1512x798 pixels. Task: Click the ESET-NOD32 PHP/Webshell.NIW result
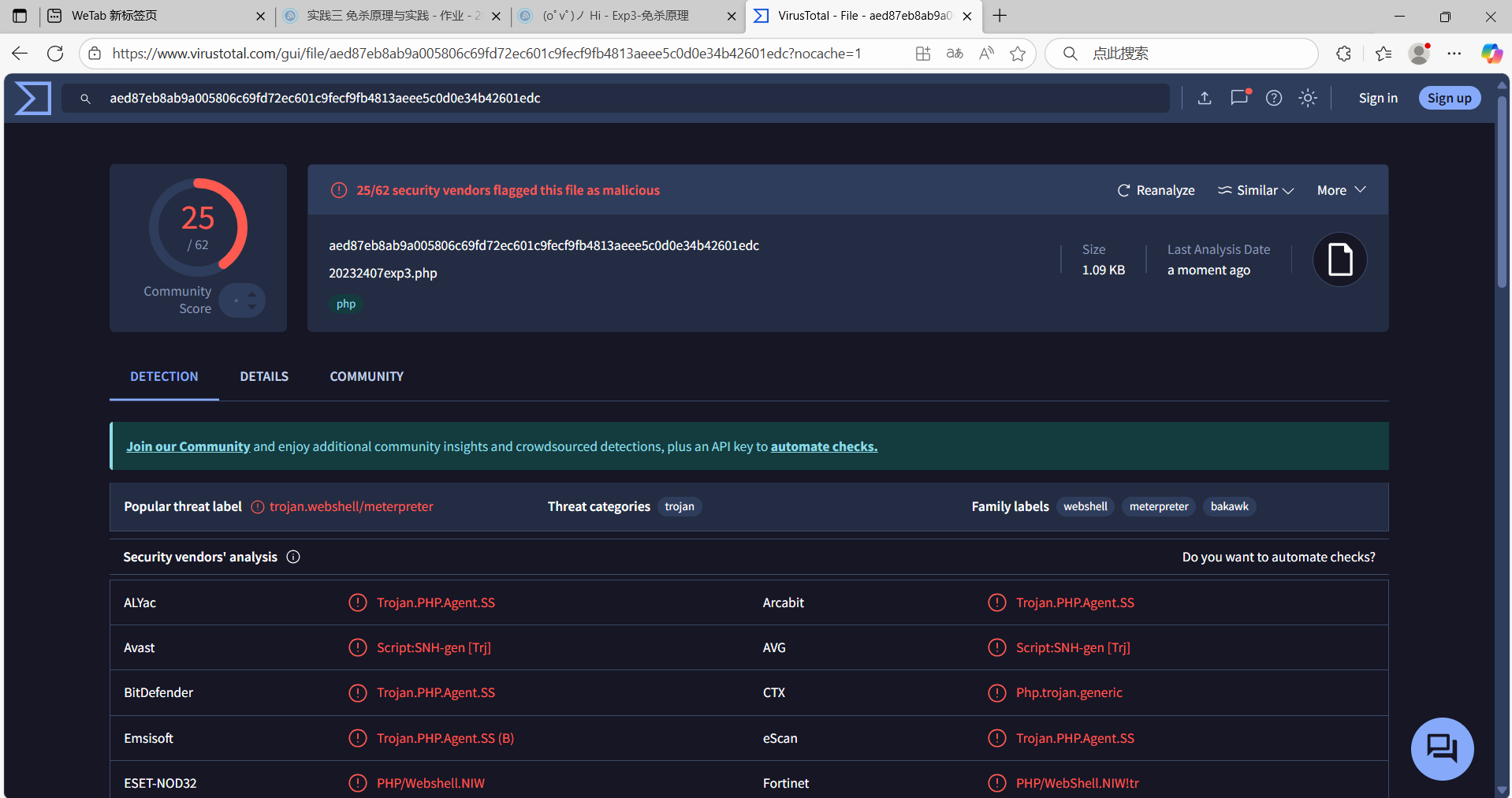430,784
